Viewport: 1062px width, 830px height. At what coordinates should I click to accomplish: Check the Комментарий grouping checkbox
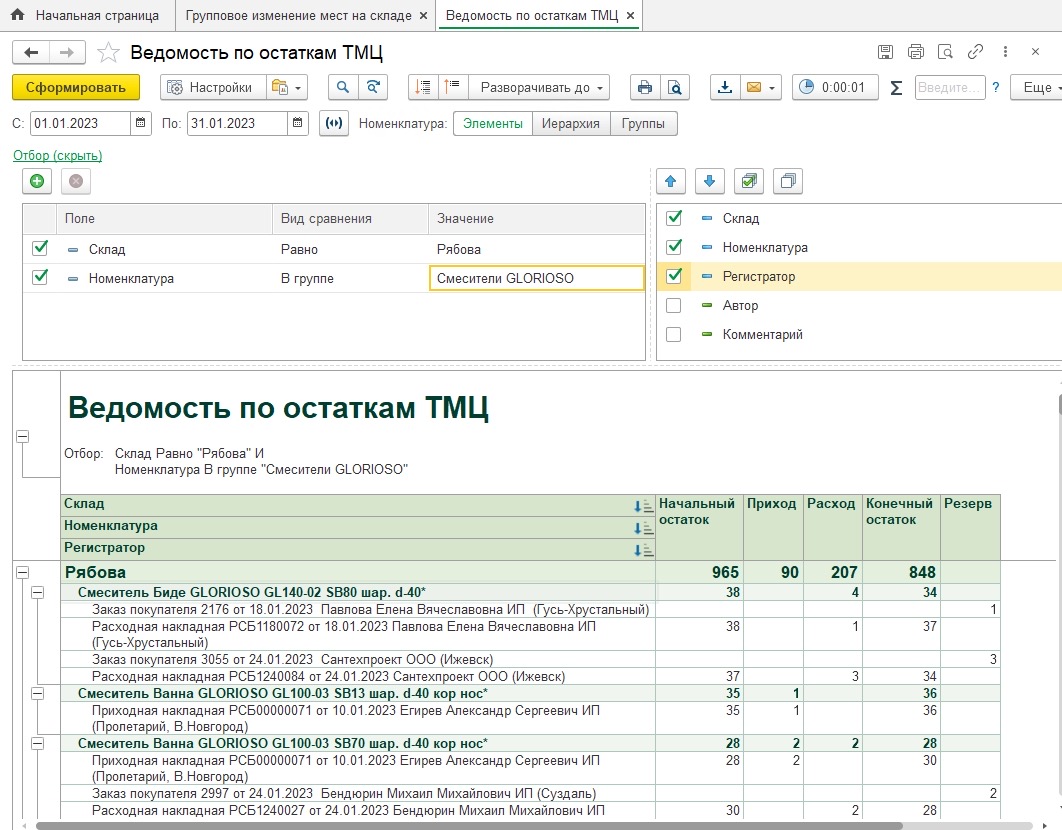(x=674, y=334)
